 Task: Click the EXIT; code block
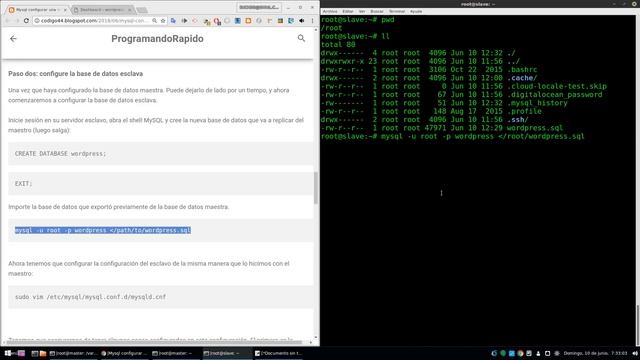[161, 184]
